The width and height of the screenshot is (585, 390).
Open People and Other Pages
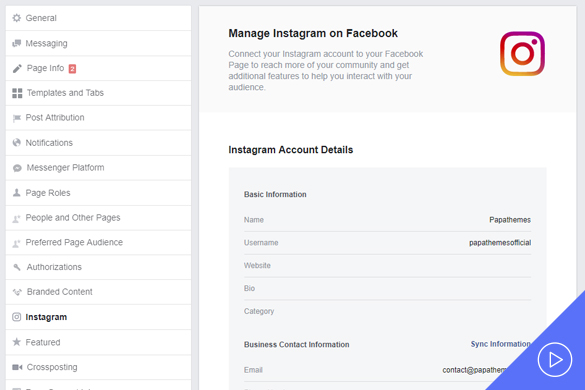pyautogui.click(x=98, y=218)
